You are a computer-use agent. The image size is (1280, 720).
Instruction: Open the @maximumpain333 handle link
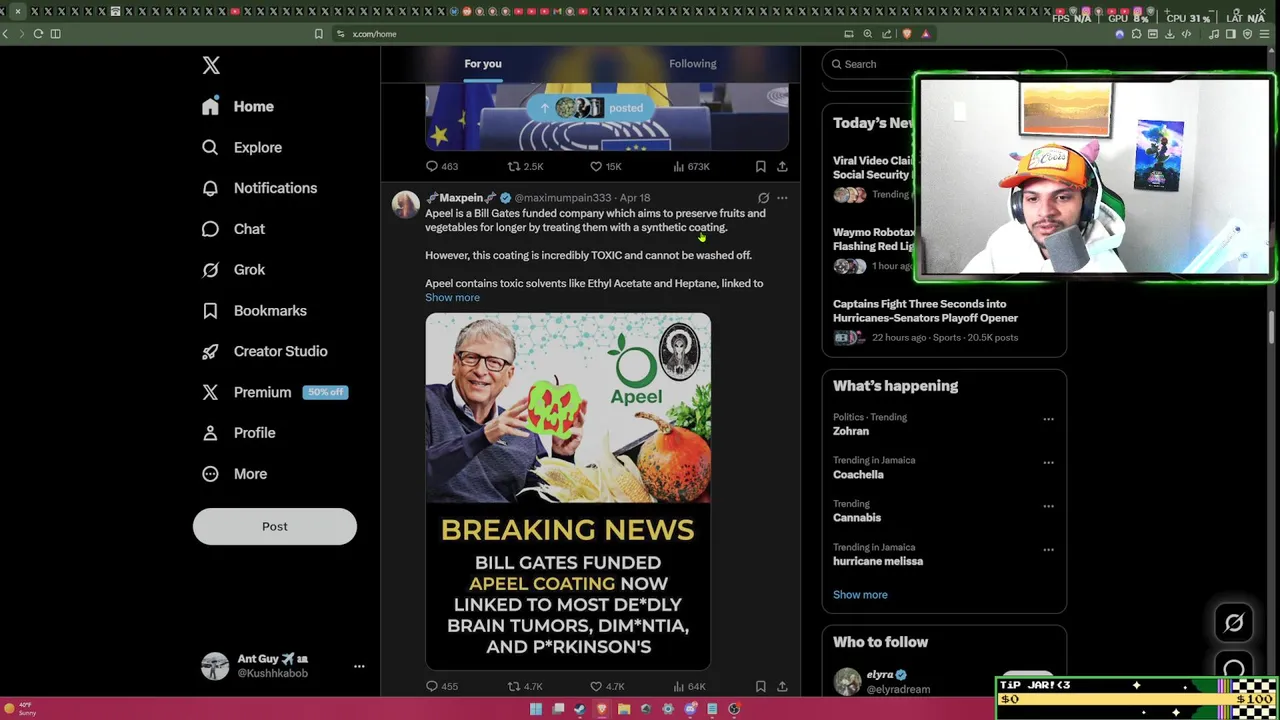[562, 198]
